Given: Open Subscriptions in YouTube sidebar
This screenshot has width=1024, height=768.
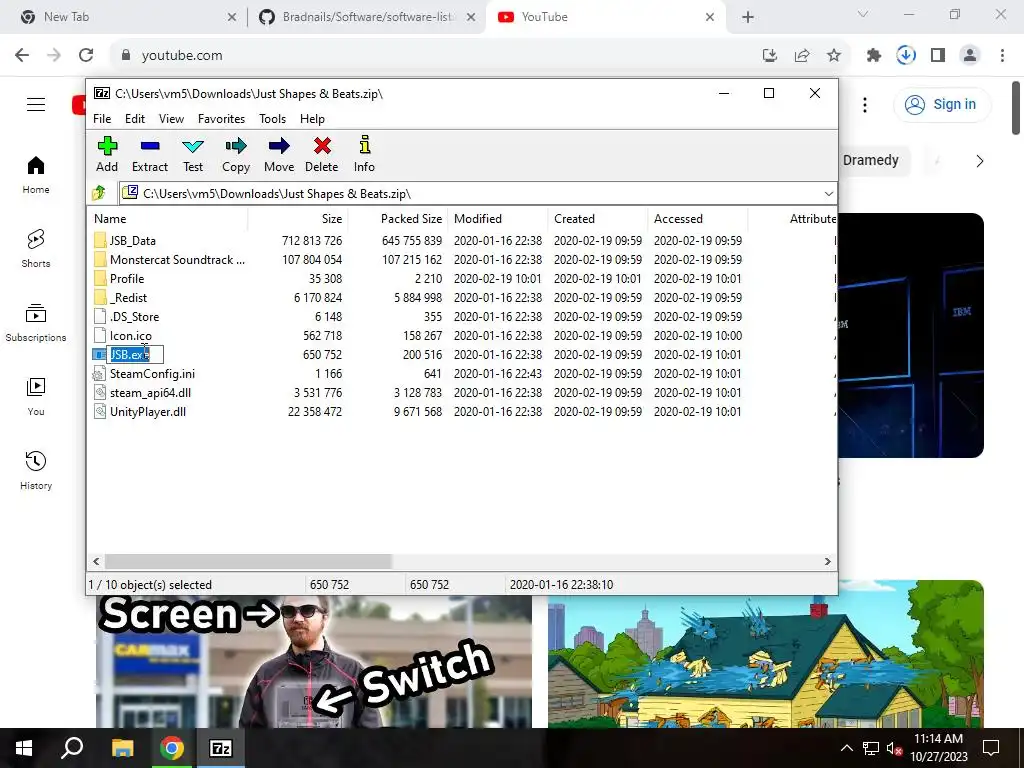Looking at the screenshot, I should (x=36, y=323).
